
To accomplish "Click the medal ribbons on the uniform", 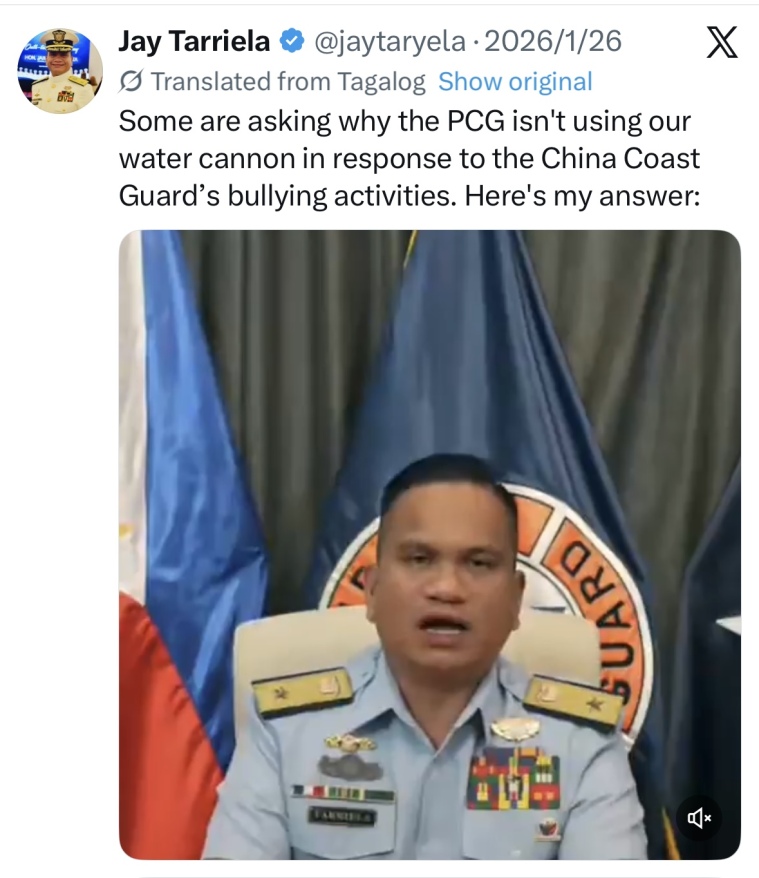I will point(513,780).
